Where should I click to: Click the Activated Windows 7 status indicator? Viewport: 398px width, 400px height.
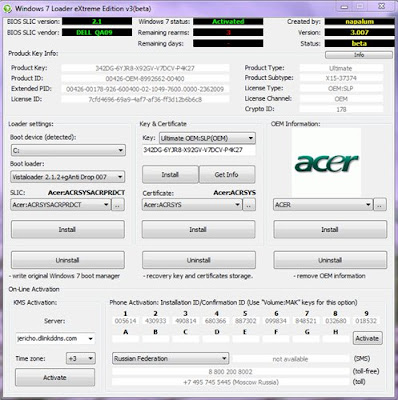[x=228, y=22]
